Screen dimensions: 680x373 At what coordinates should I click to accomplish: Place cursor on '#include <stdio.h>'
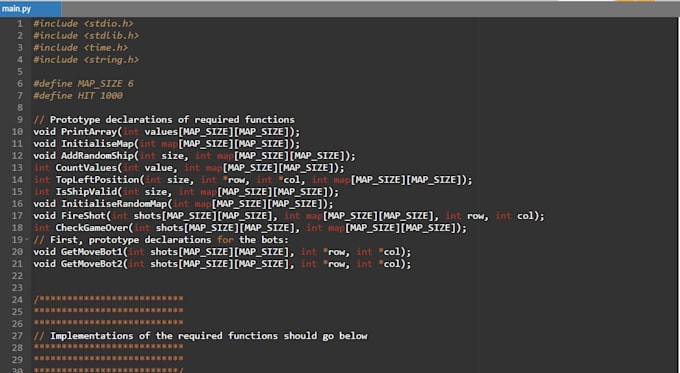tap(83, 24)
